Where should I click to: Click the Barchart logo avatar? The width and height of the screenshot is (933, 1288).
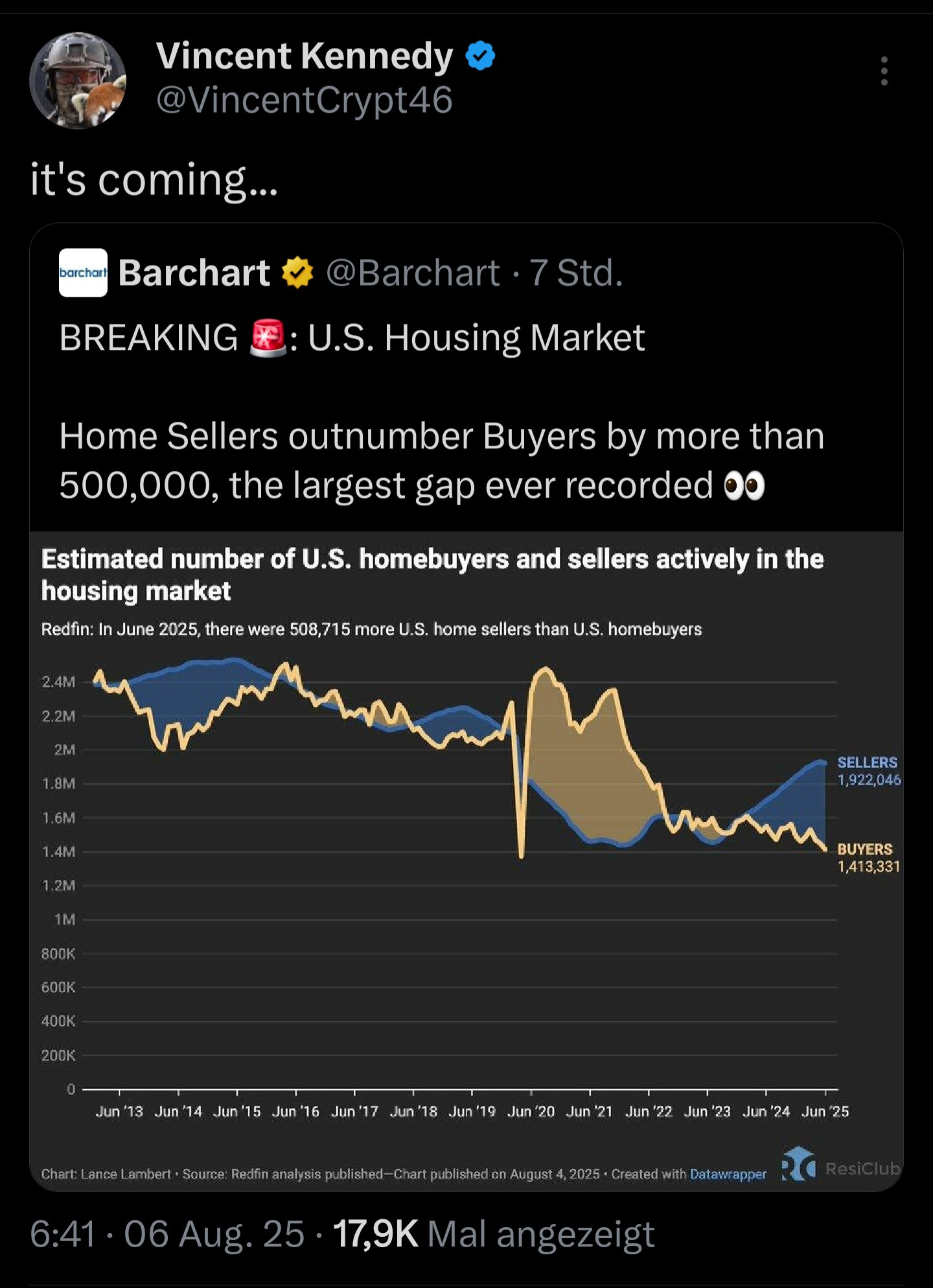(83, 273)
